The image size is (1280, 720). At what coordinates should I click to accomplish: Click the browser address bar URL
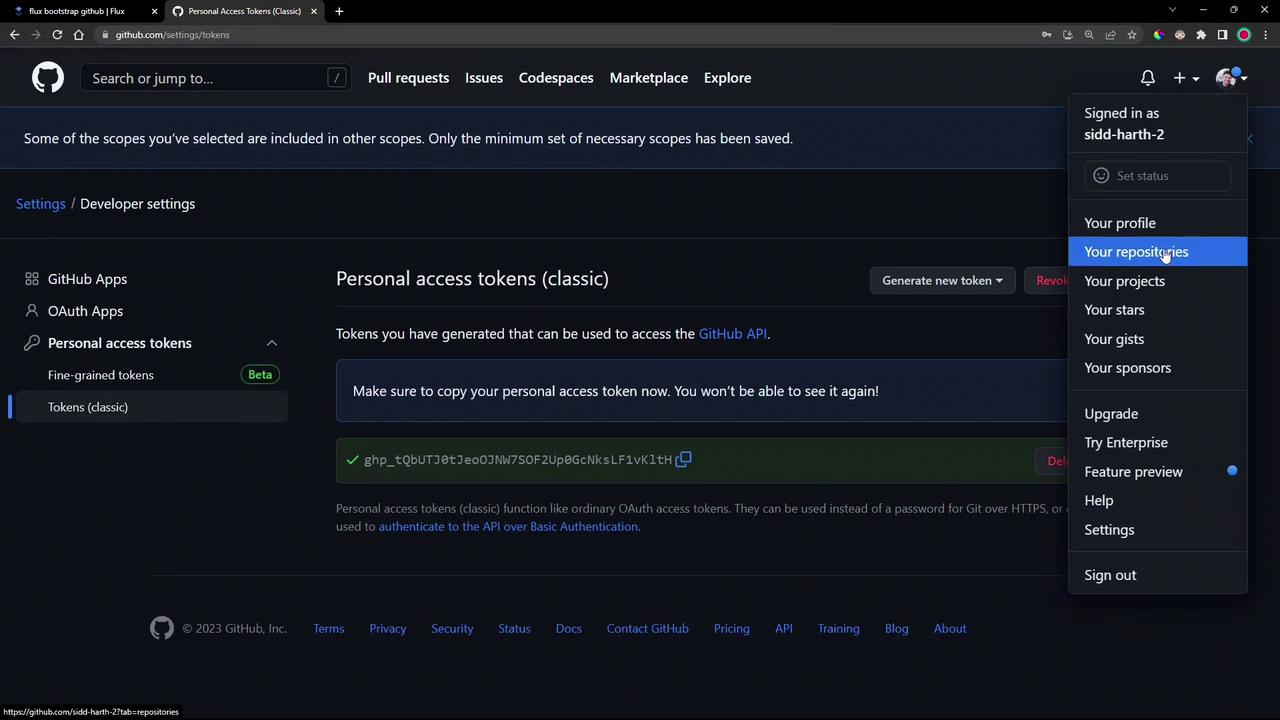[172, 35]
